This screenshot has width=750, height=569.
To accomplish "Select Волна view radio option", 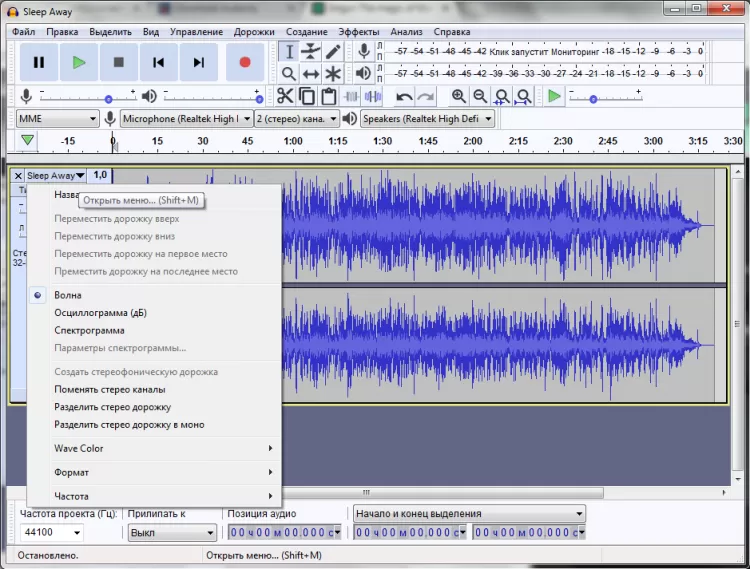I will point(68,295).
